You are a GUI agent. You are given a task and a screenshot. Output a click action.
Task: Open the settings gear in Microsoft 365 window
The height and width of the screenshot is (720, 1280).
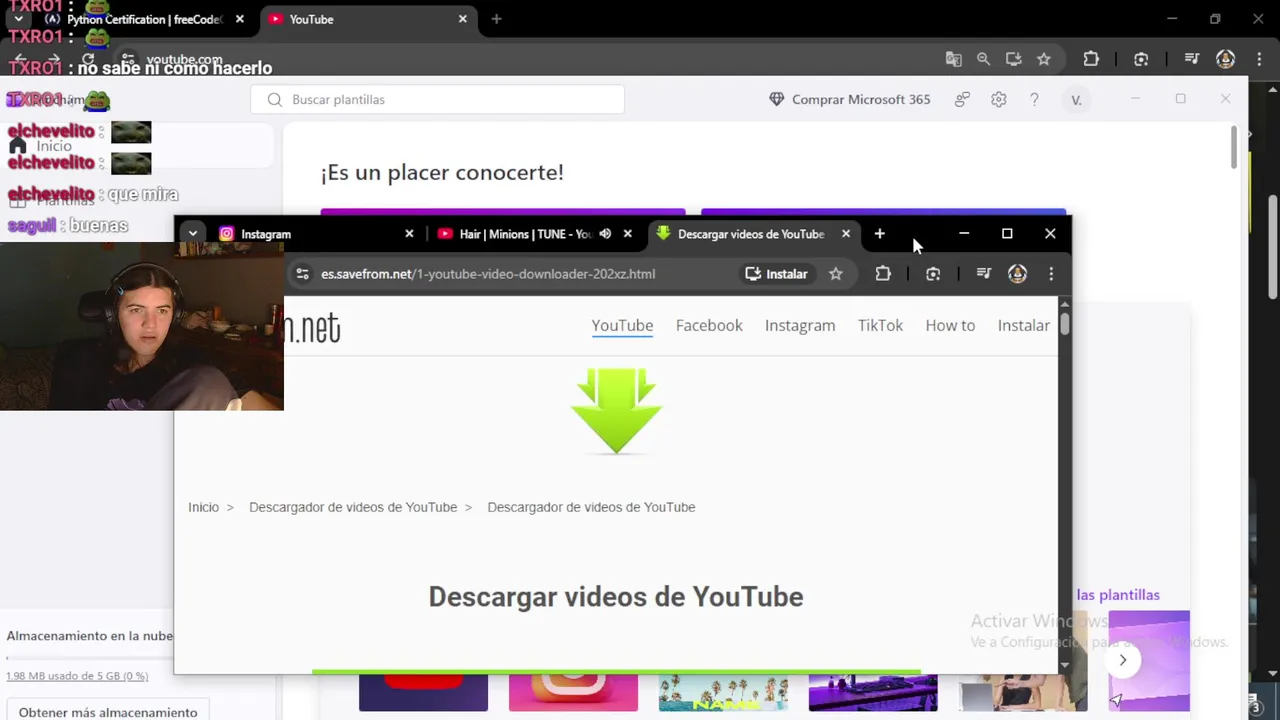click(998, 100)
